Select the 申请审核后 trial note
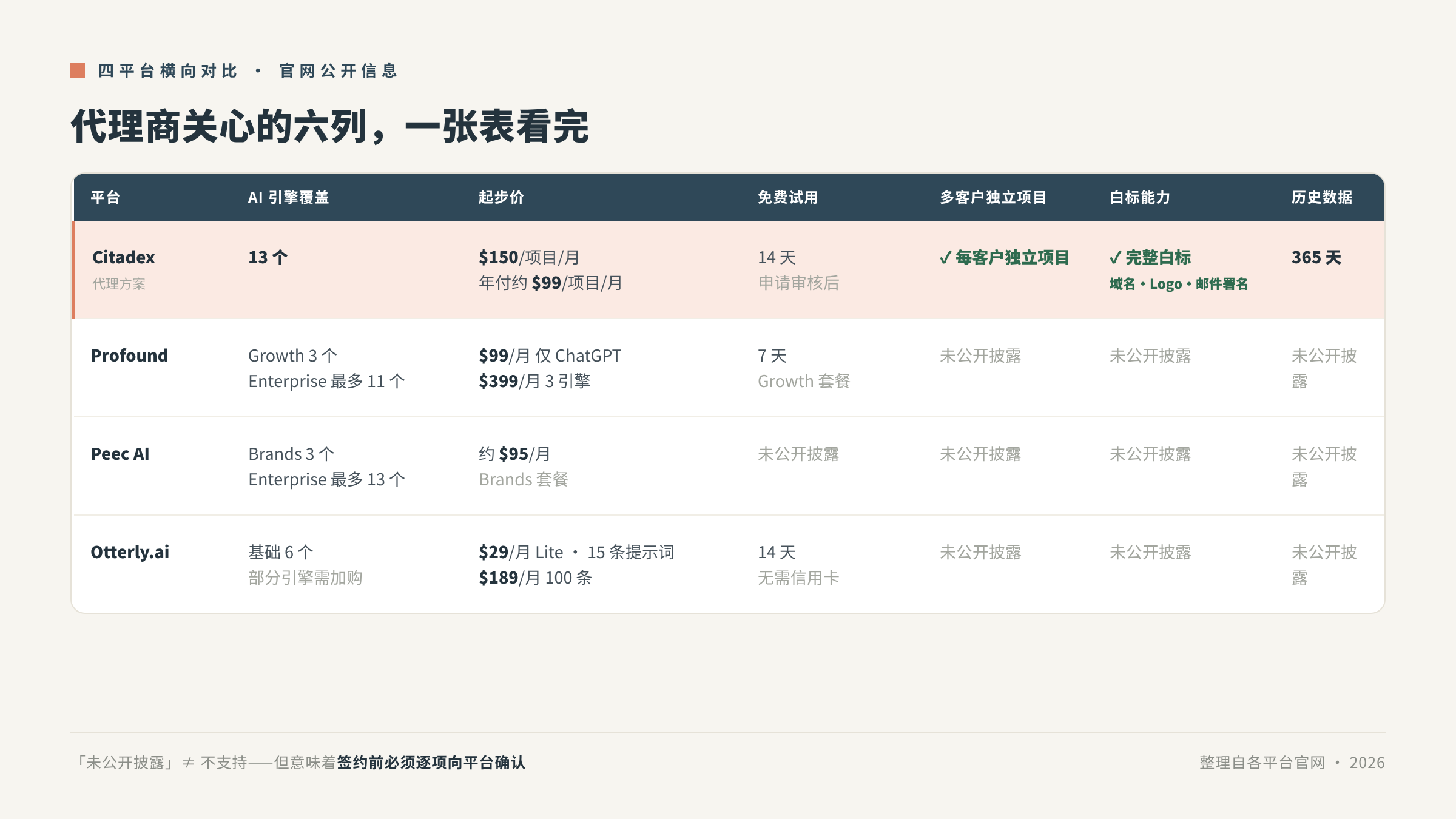 tap(798, 283)
